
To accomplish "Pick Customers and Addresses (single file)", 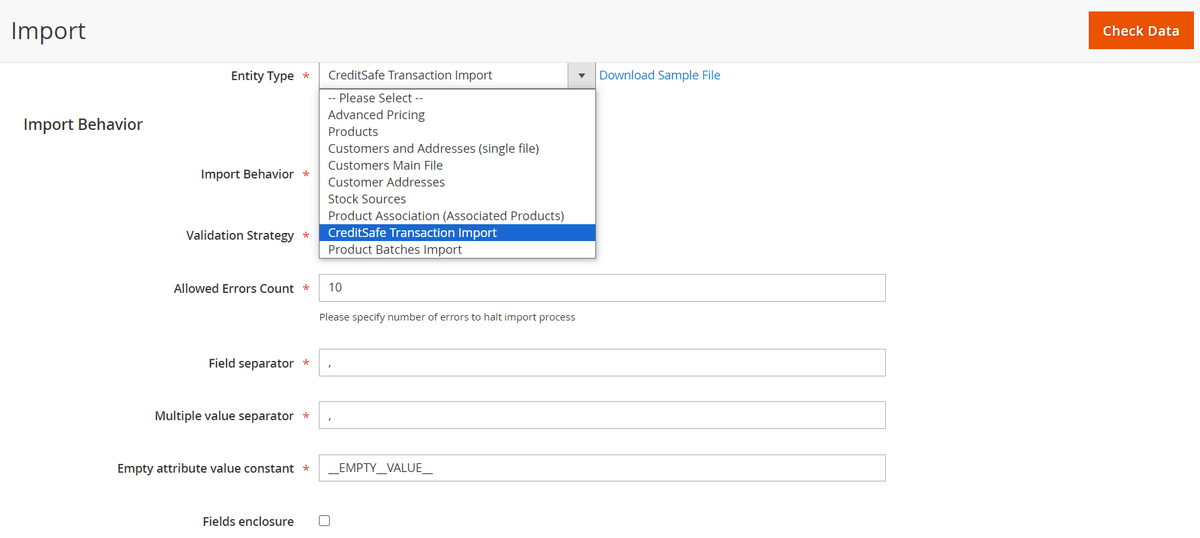I will pyautogui.click(x=433, y=149).
